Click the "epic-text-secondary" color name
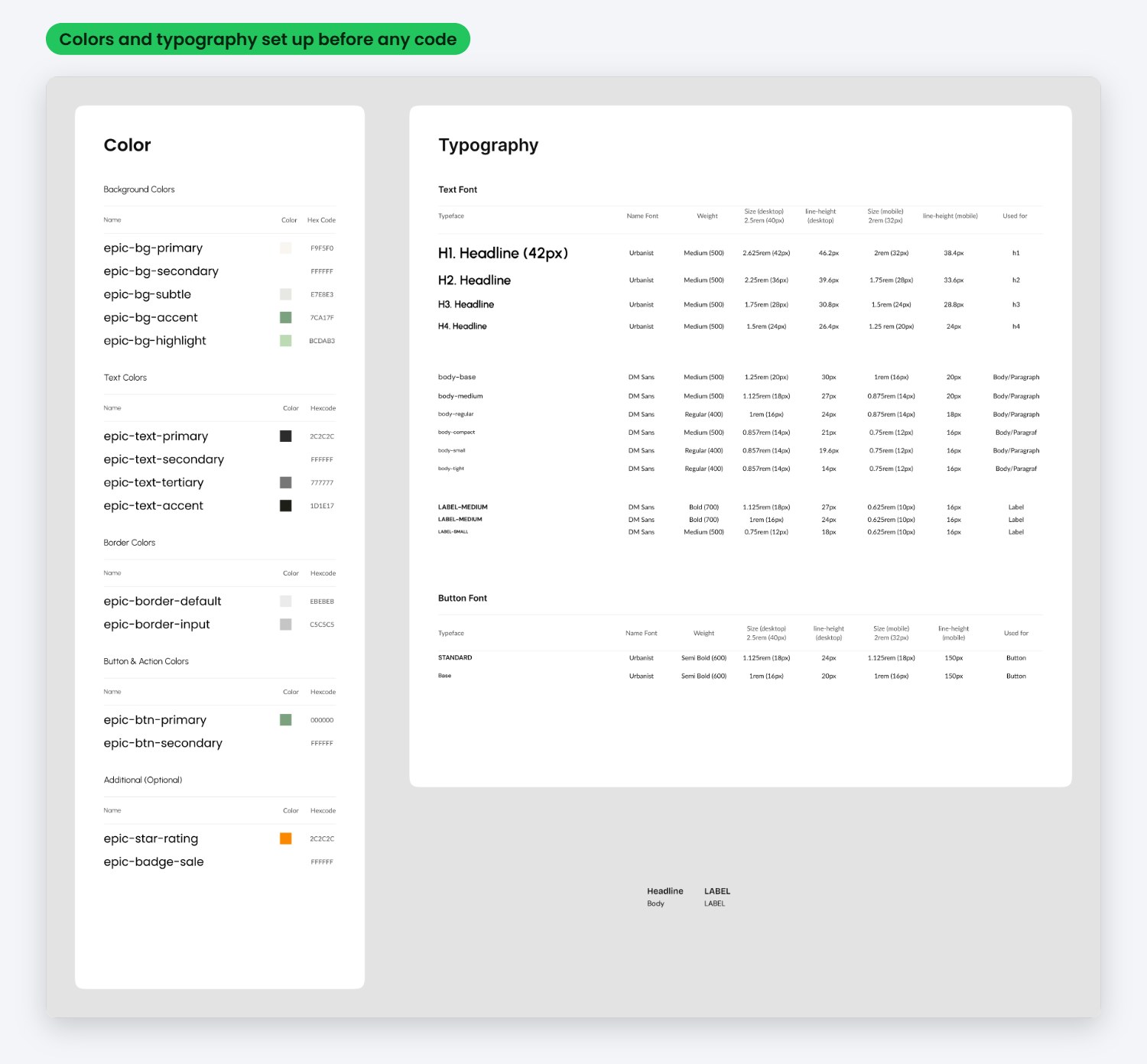This screenshot has width=1147, height=1064. (164, 459)
